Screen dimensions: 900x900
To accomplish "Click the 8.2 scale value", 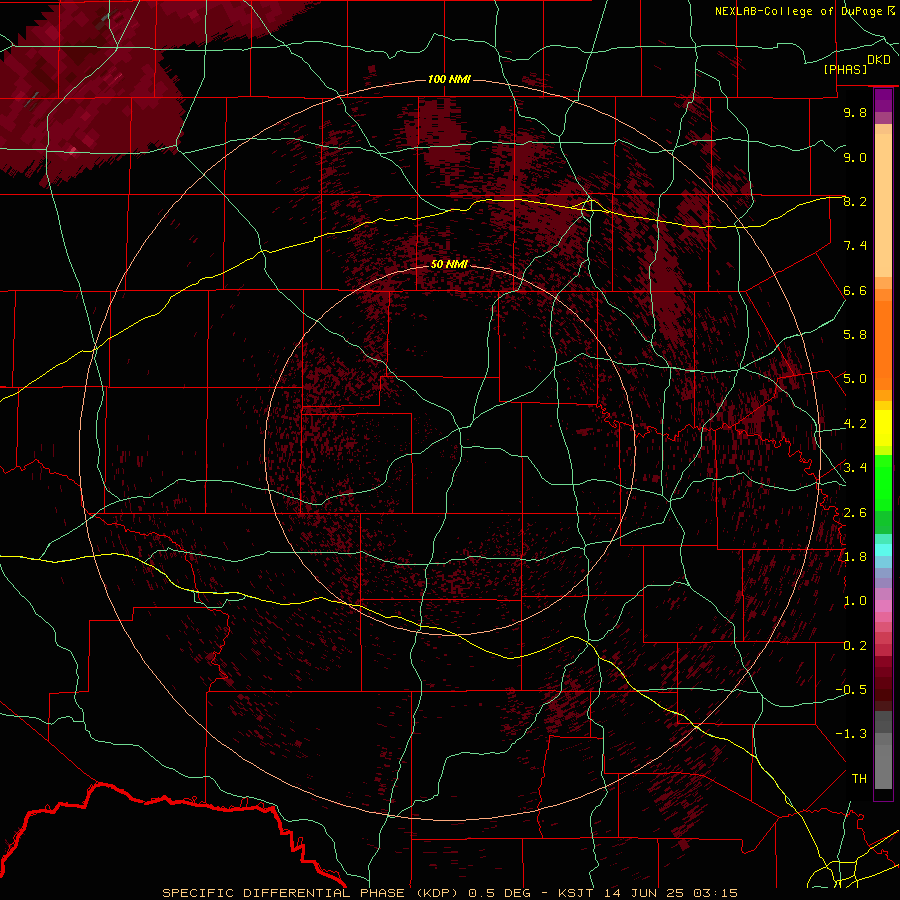I will click(855, 201).
